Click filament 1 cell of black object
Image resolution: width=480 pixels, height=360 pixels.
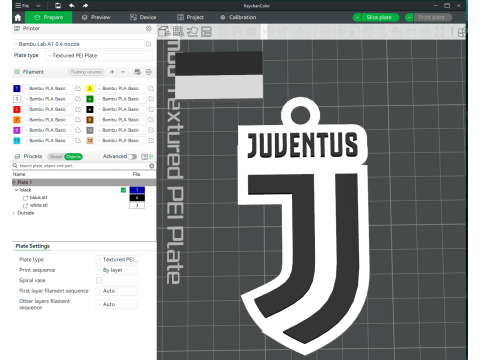137,190
